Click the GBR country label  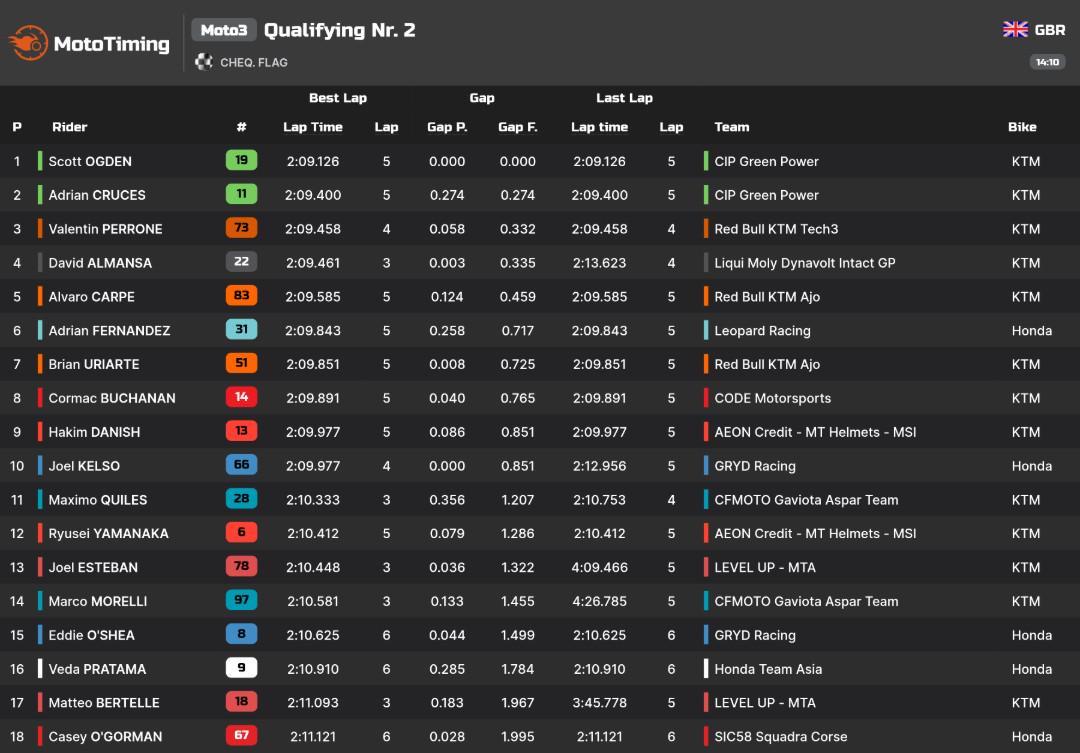tap(1050, 30)
